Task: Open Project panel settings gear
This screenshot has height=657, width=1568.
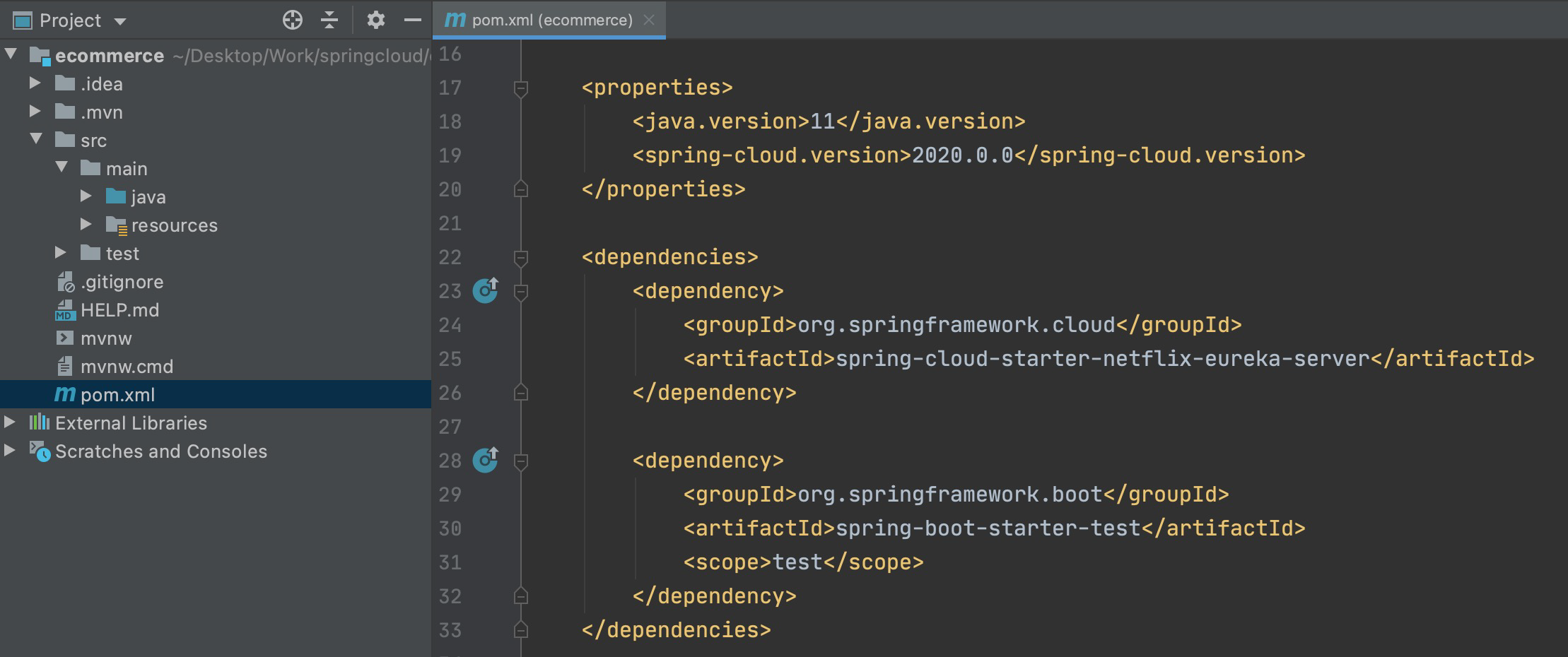Action: point(376,20)
